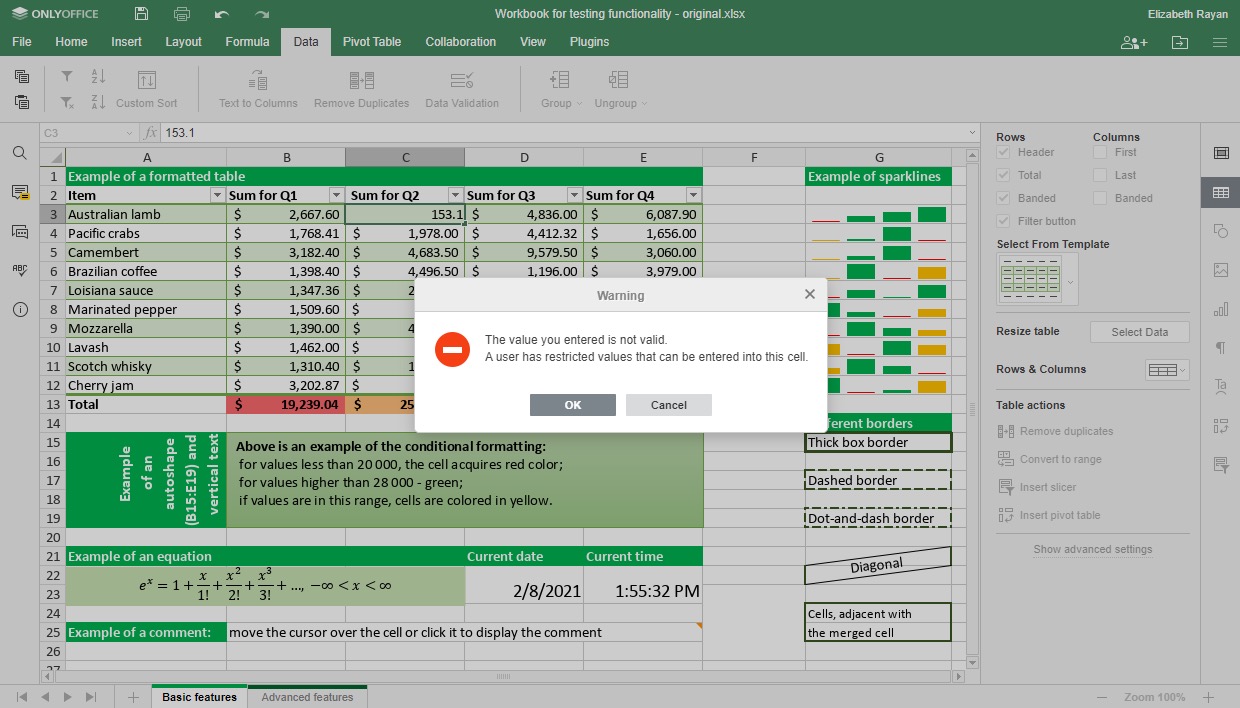Open the Sum for Q2 filter dropdown

pos(455,195)
